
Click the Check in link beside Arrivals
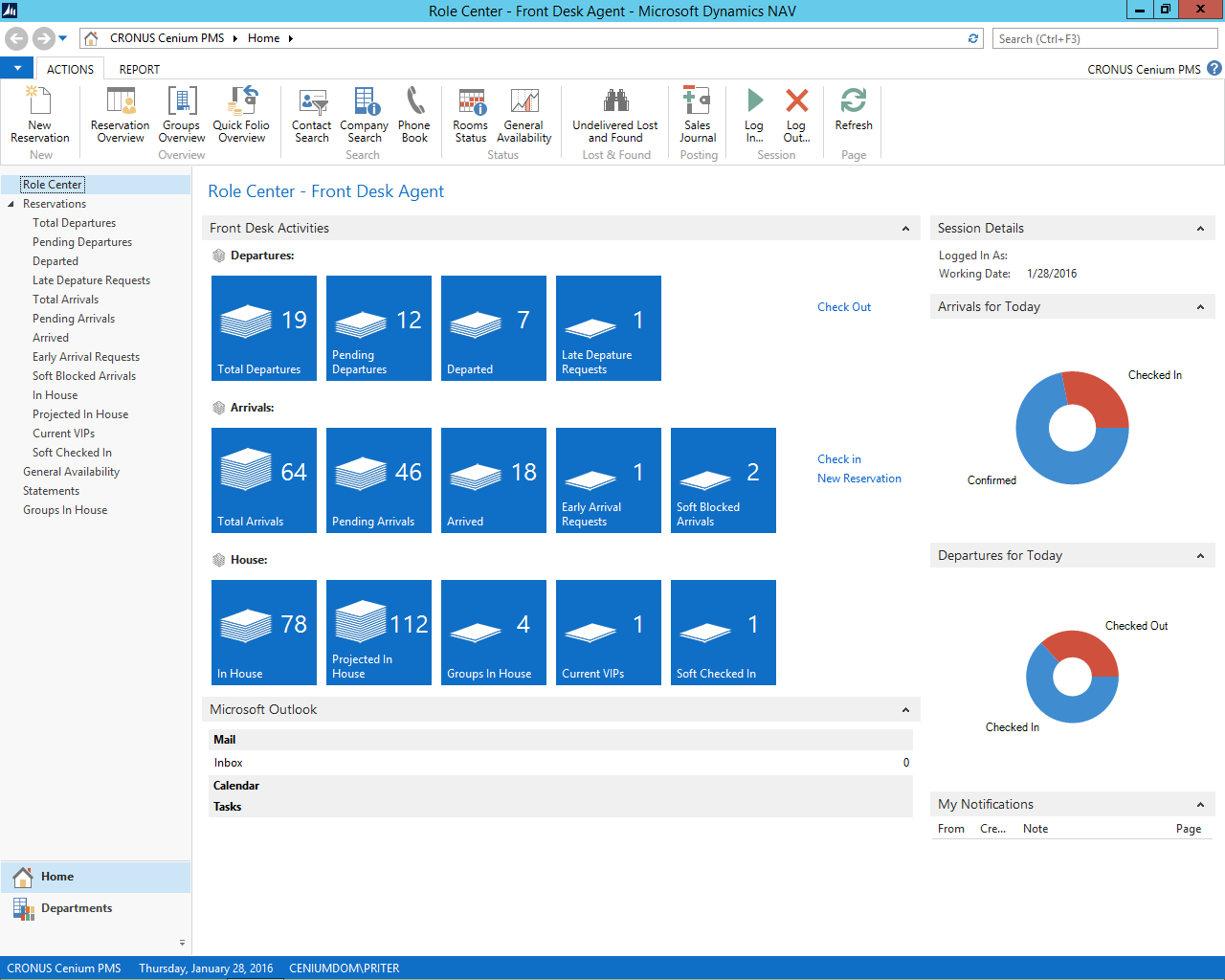838,458
